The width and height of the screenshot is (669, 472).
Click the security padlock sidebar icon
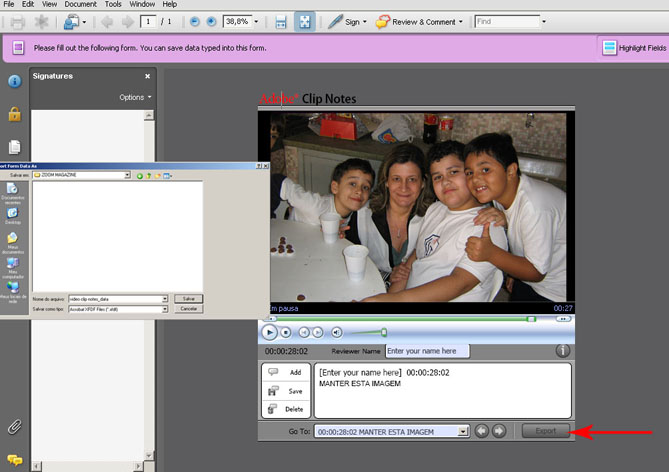pyautogui.click(x=14, y=114)
